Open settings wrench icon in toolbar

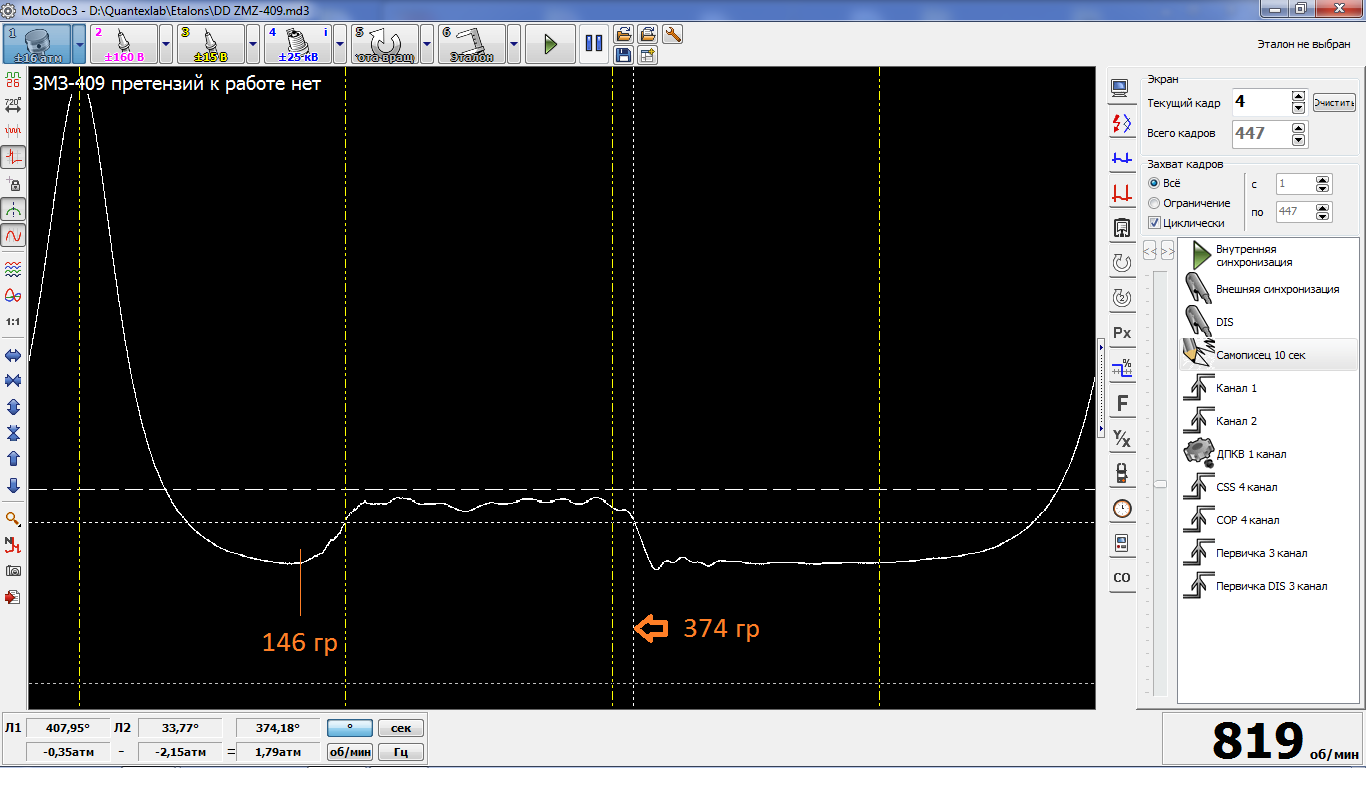pyautogui.click(x=673, y=34)
